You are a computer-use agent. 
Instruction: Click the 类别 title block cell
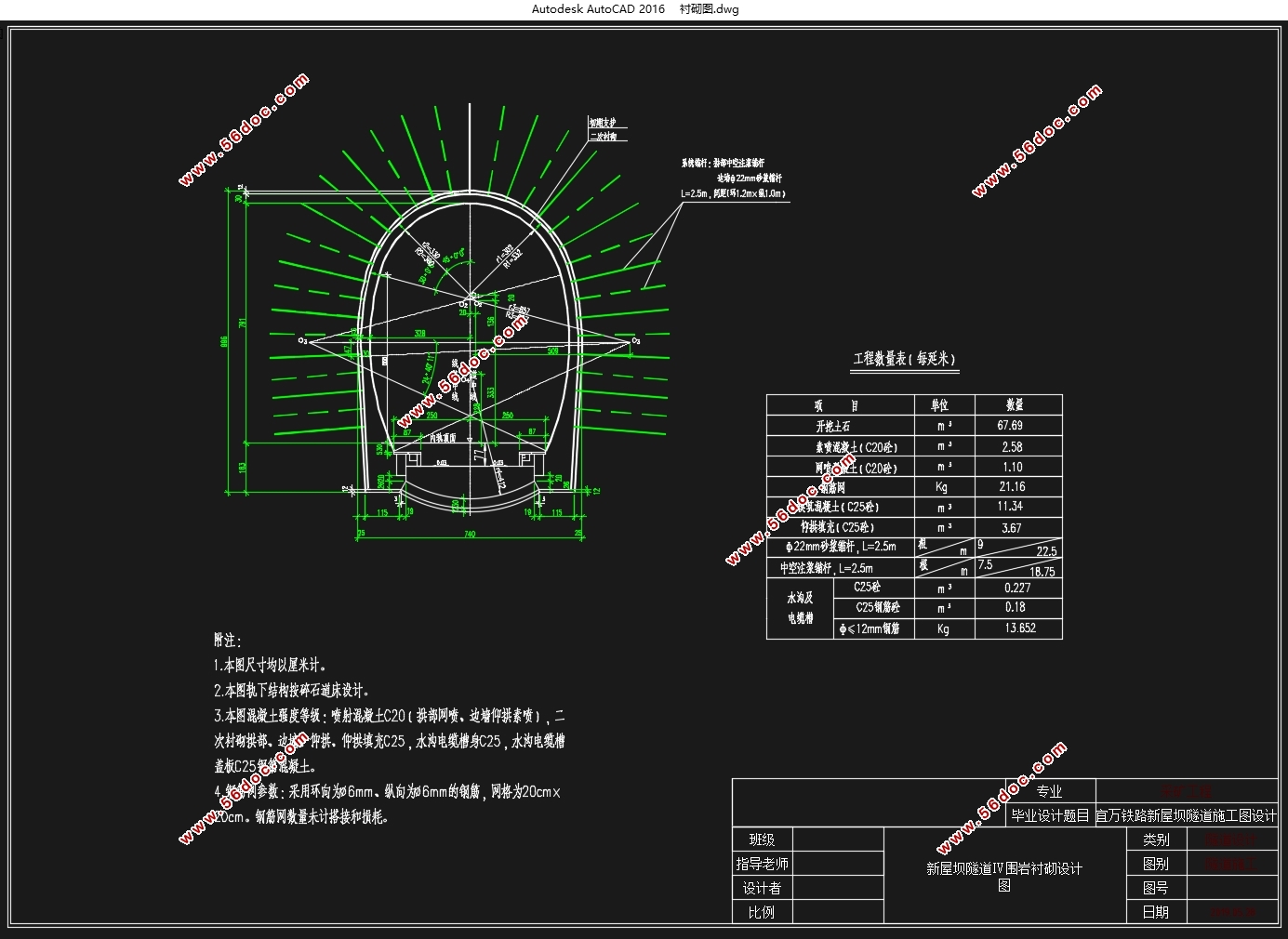coord(1156,840)
